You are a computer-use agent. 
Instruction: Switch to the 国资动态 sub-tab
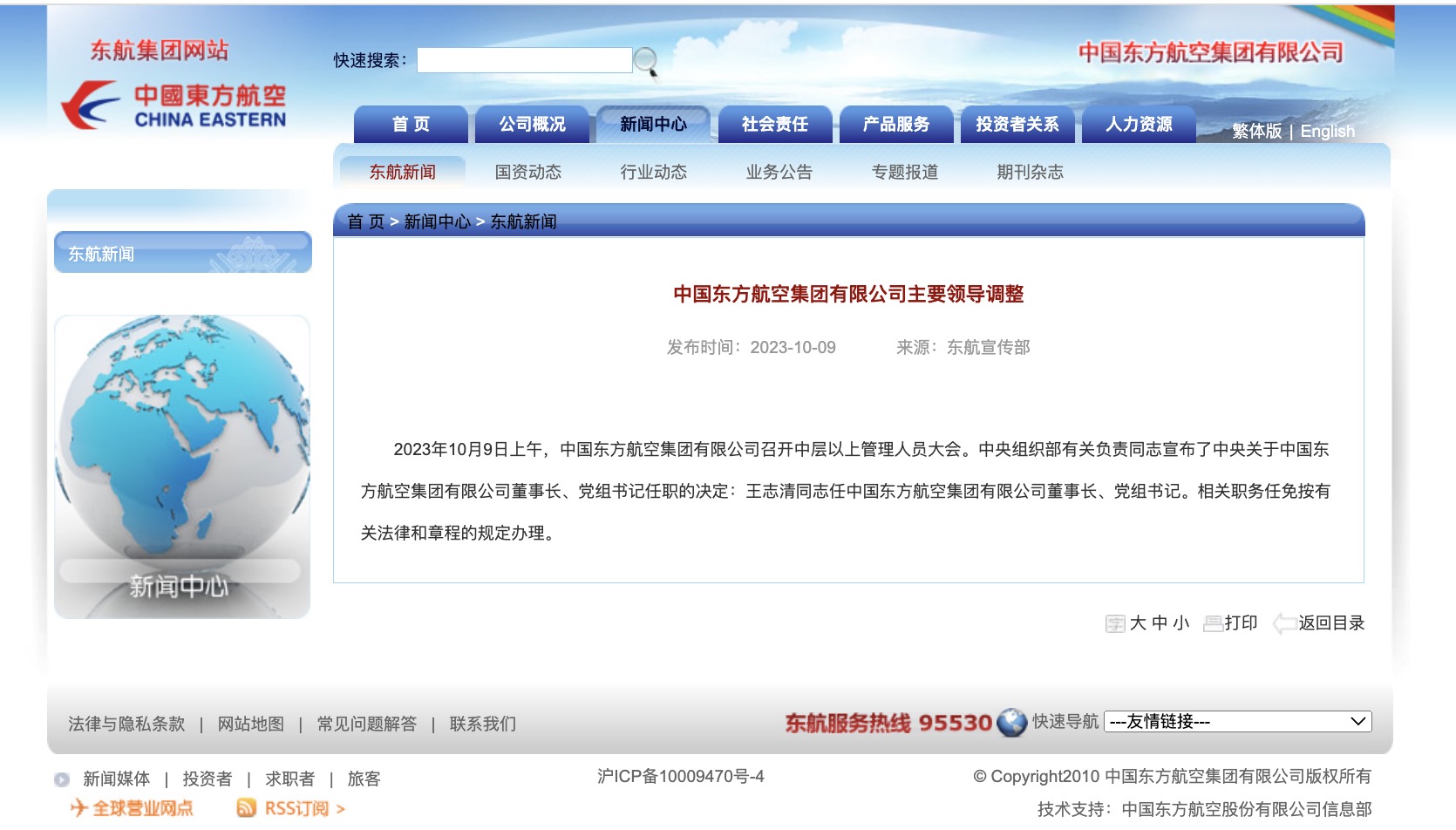[527, 172]
